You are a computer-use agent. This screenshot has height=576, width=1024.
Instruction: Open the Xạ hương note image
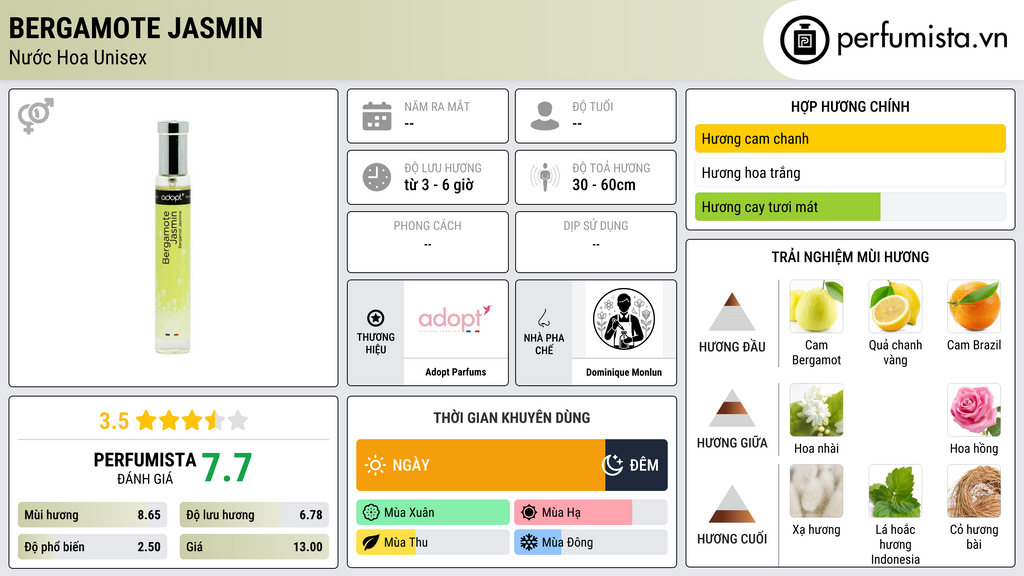point(816,491)
